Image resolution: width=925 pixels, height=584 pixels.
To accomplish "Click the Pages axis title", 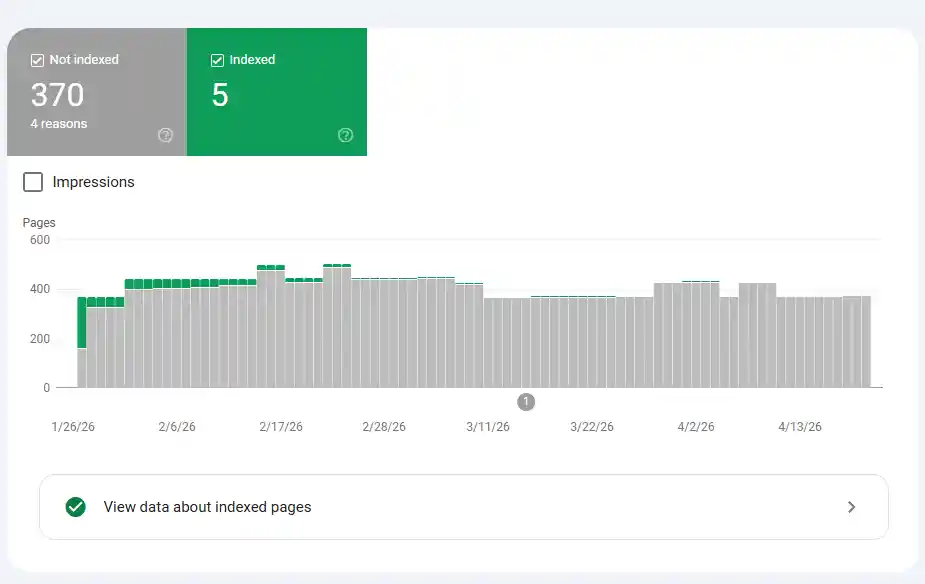I will pos(39,222).
